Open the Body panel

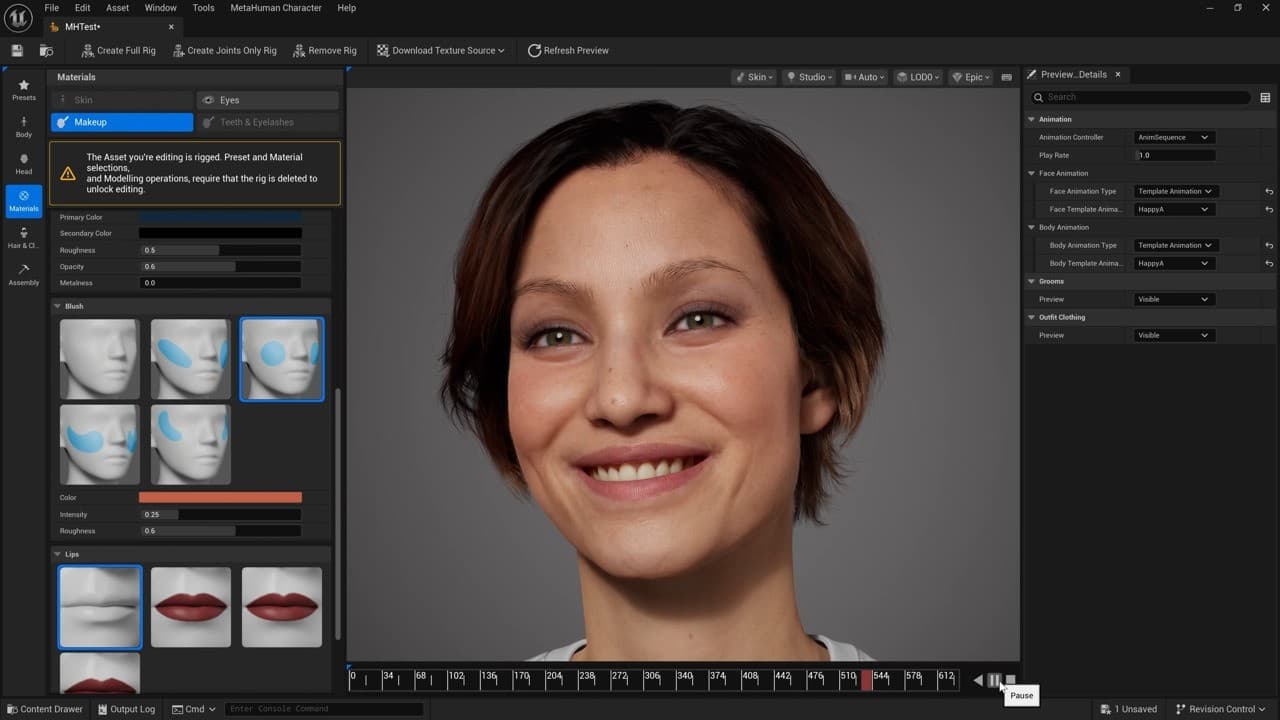(23, 127)
